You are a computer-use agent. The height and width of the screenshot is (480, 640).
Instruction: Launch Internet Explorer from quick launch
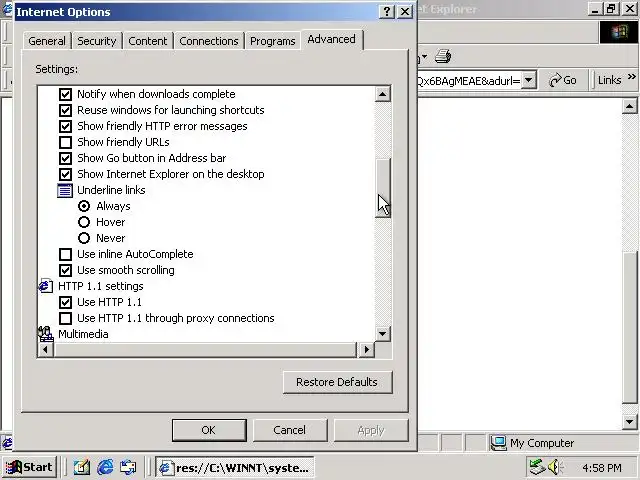pos(105,467)
